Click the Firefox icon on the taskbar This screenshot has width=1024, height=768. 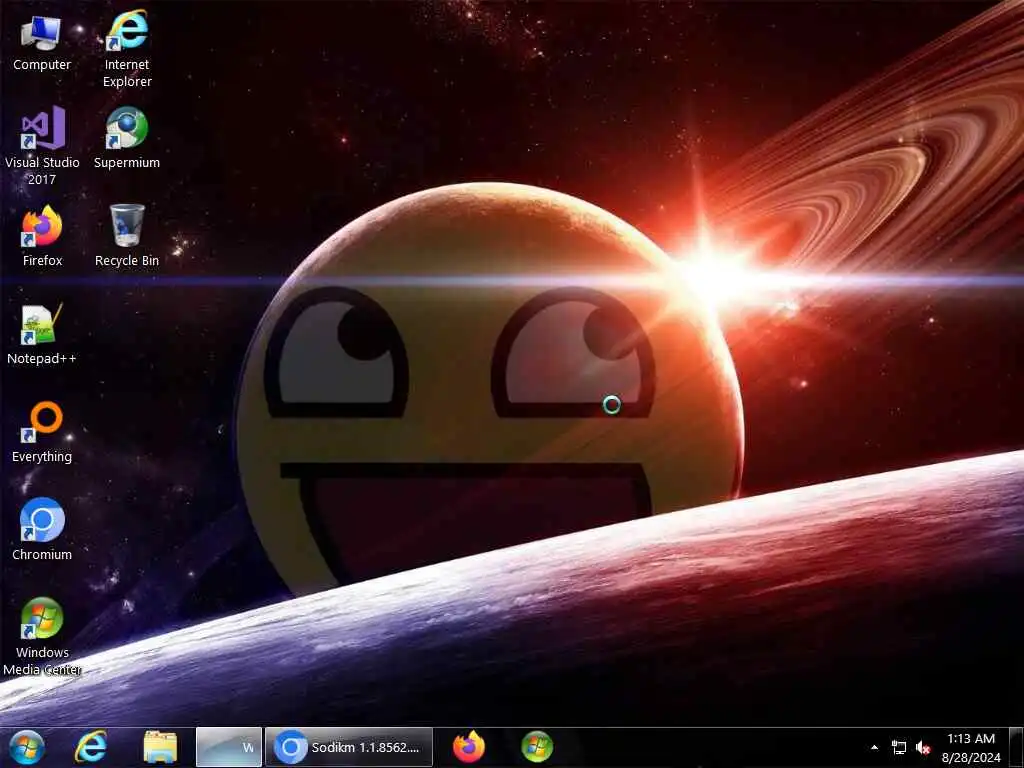click(468, 747)
